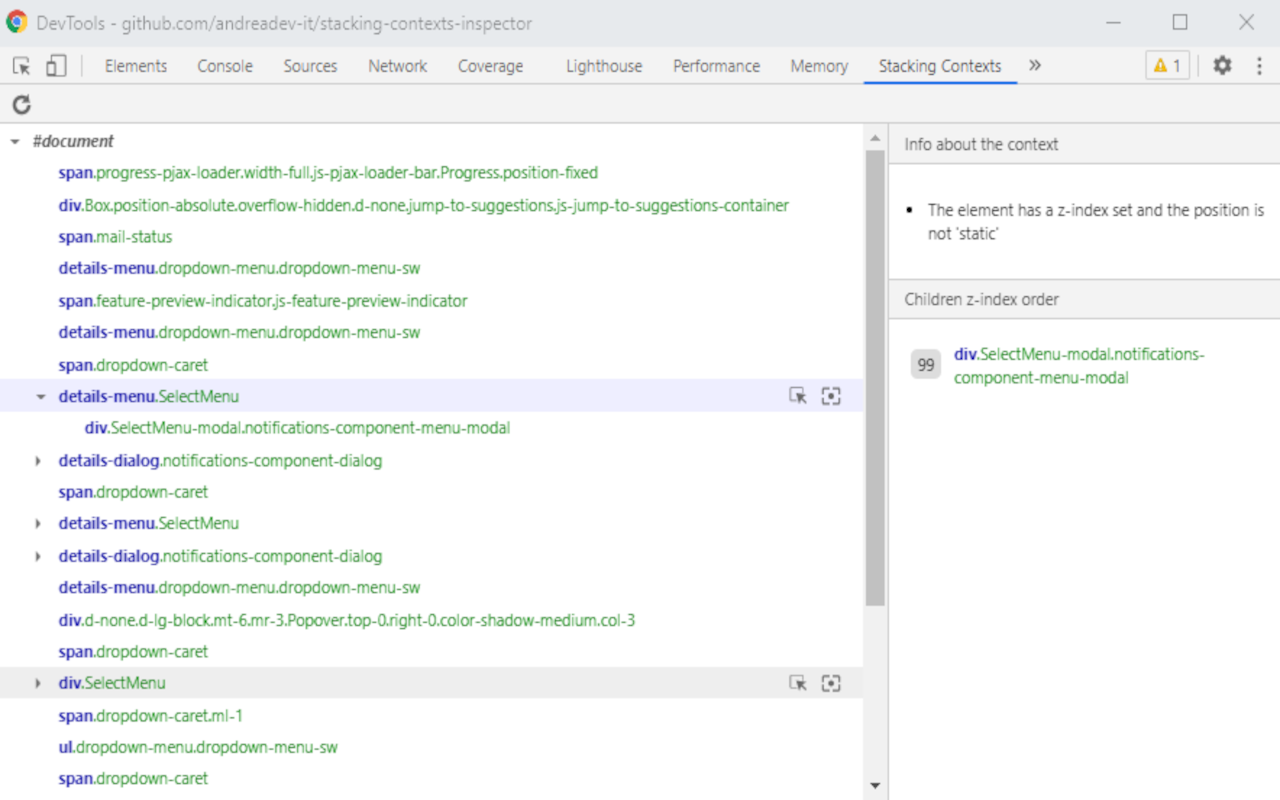This screenshot has width=1280, height=800.
Task: Open the three-dot DevTools customization menu
Action: coord(1259,65)
